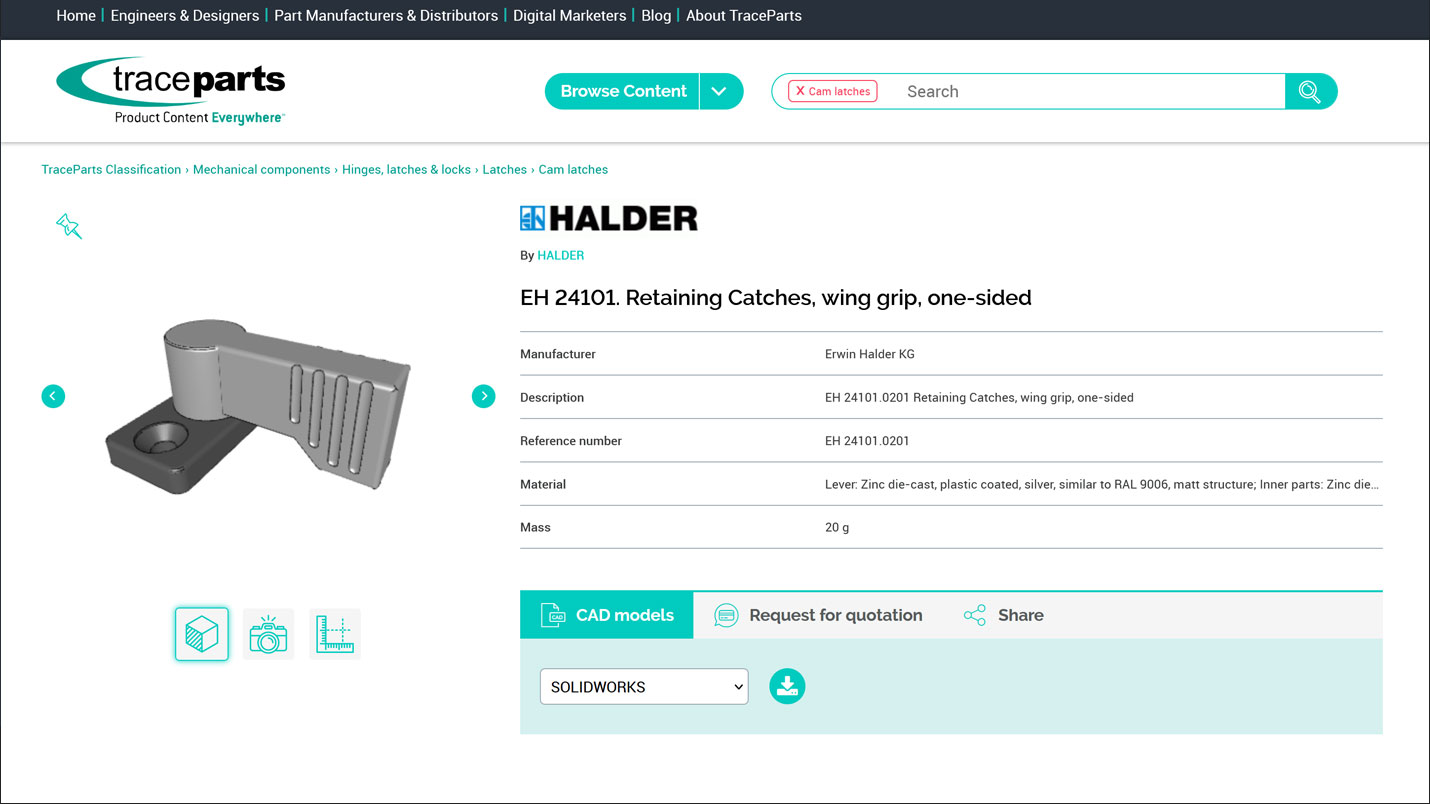
Task: Click the Cam latches breadcrumb
Action: (573, 170)
